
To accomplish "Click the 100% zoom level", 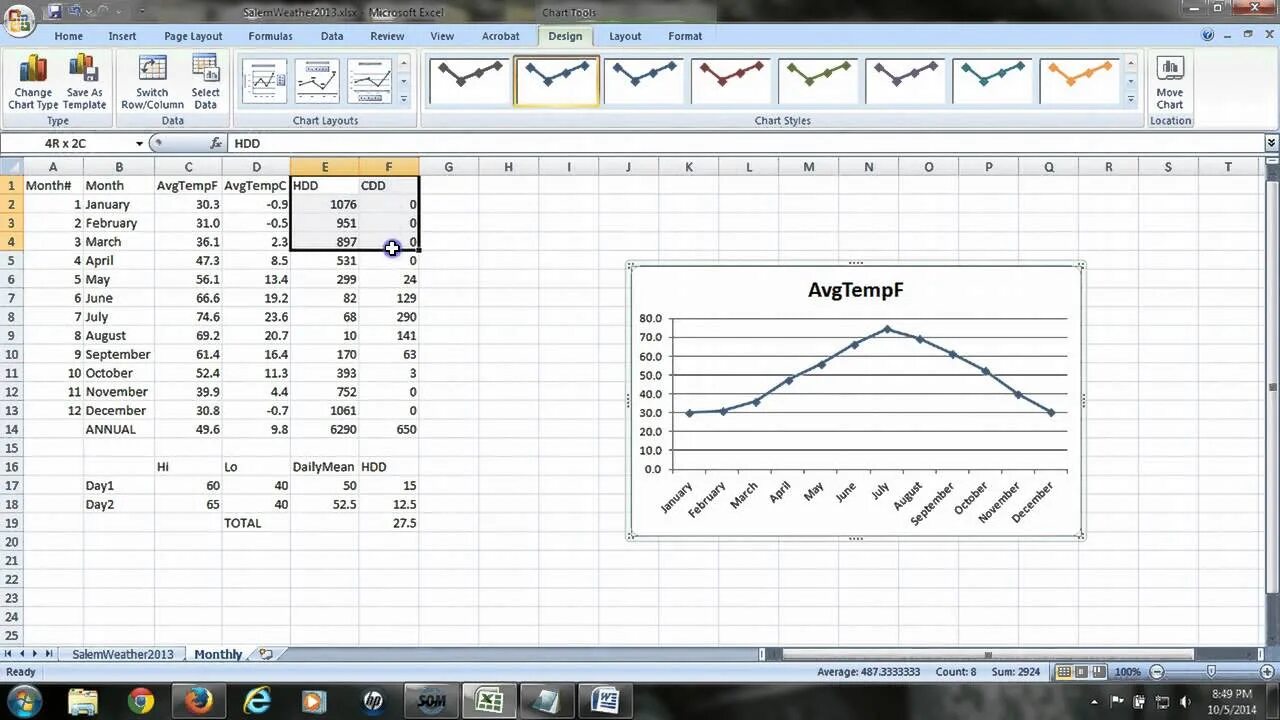I will (1127, 672).
